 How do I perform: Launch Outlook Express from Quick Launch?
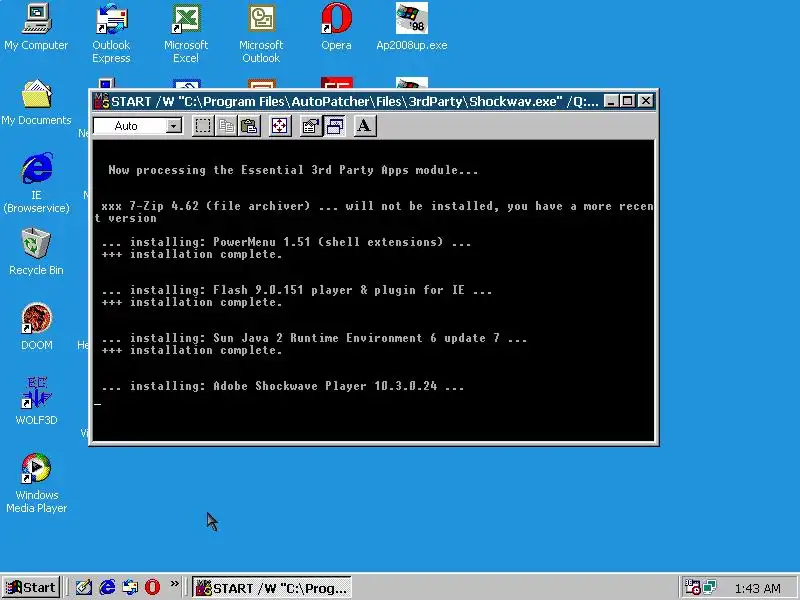[x=130, y=587]
